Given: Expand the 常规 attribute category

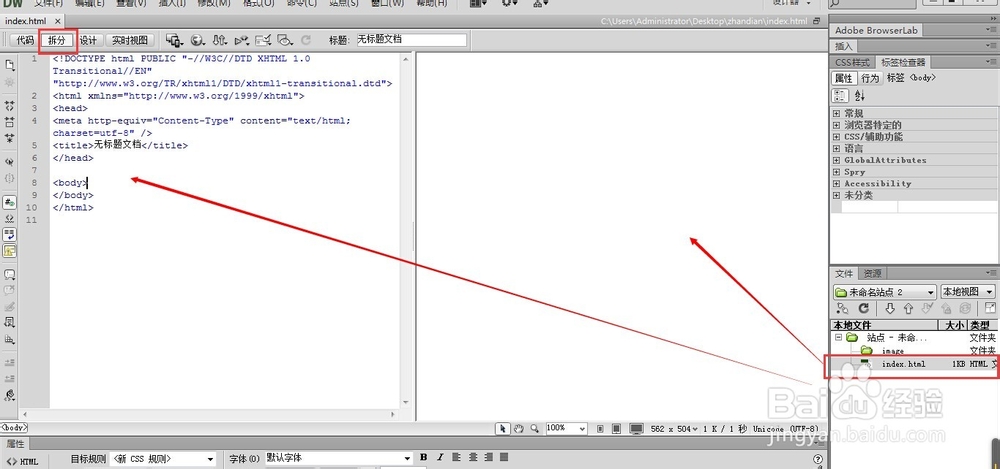Looking at the screenshot, I should pyautogui.click(x=836, y=113).
